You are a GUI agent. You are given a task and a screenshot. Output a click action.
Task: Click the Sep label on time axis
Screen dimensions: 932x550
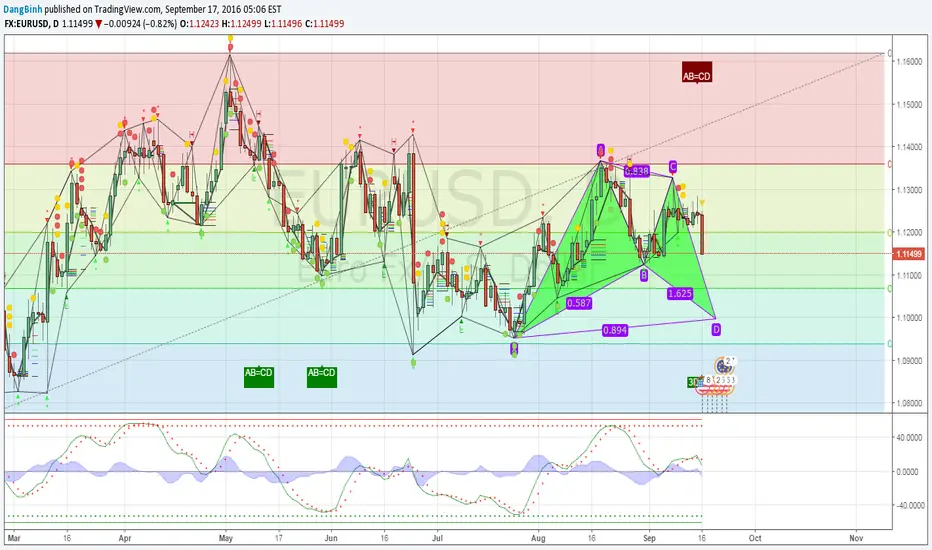tap(649, 538)
